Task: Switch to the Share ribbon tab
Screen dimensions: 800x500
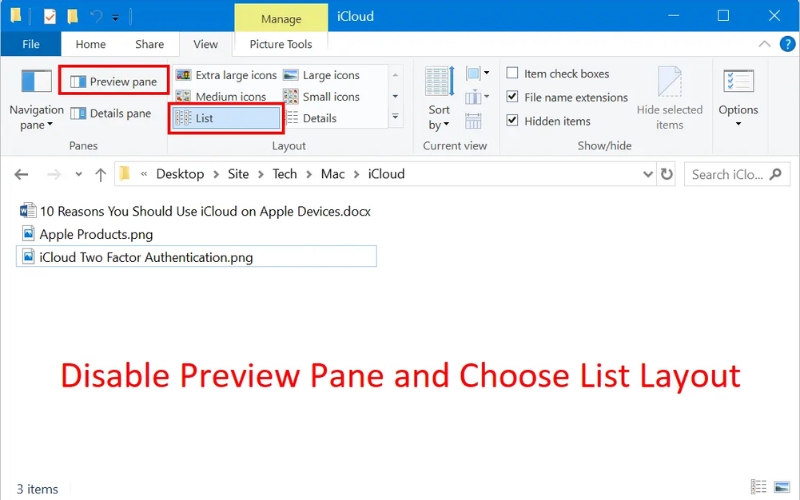Action: 149,44
